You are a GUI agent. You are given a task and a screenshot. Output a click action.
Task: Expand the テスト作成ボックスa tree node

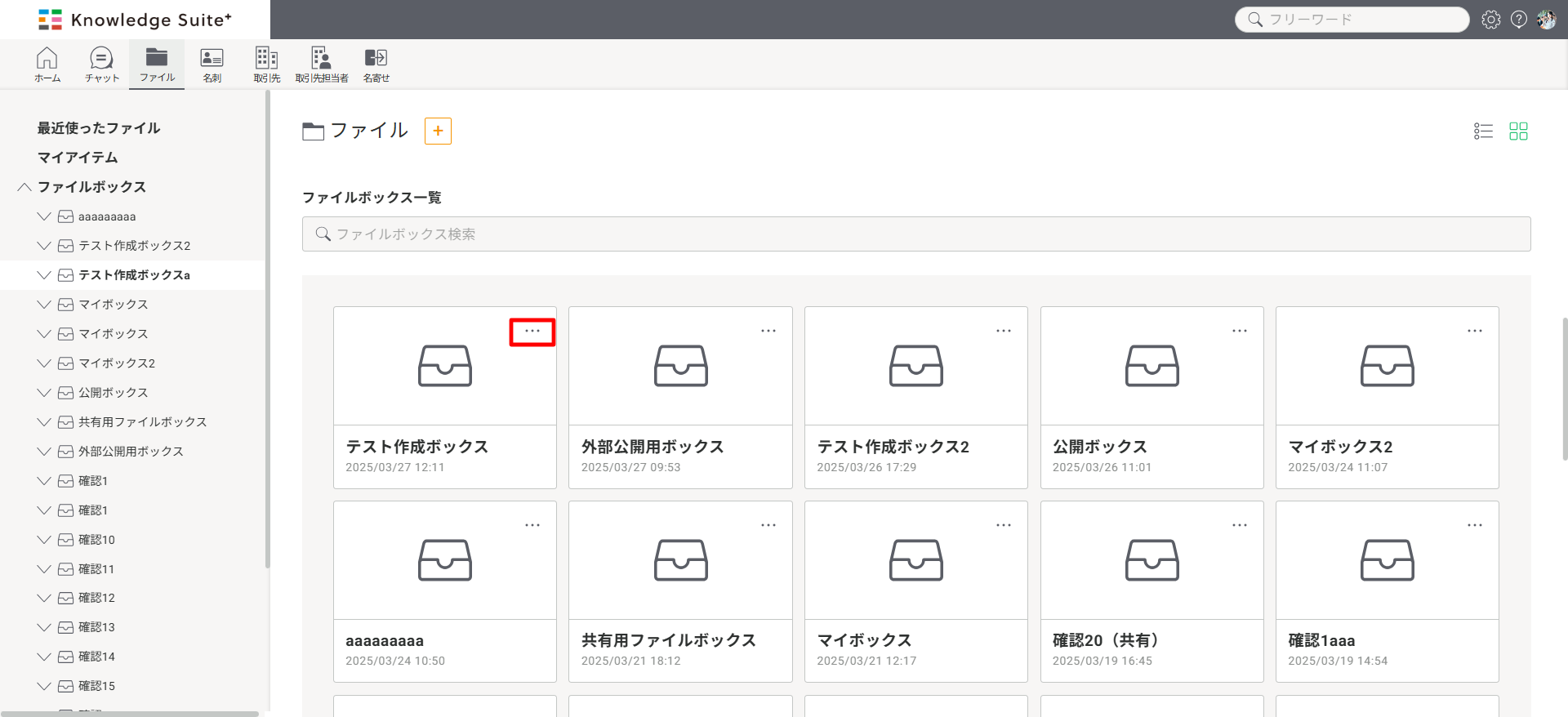(44, 275)
